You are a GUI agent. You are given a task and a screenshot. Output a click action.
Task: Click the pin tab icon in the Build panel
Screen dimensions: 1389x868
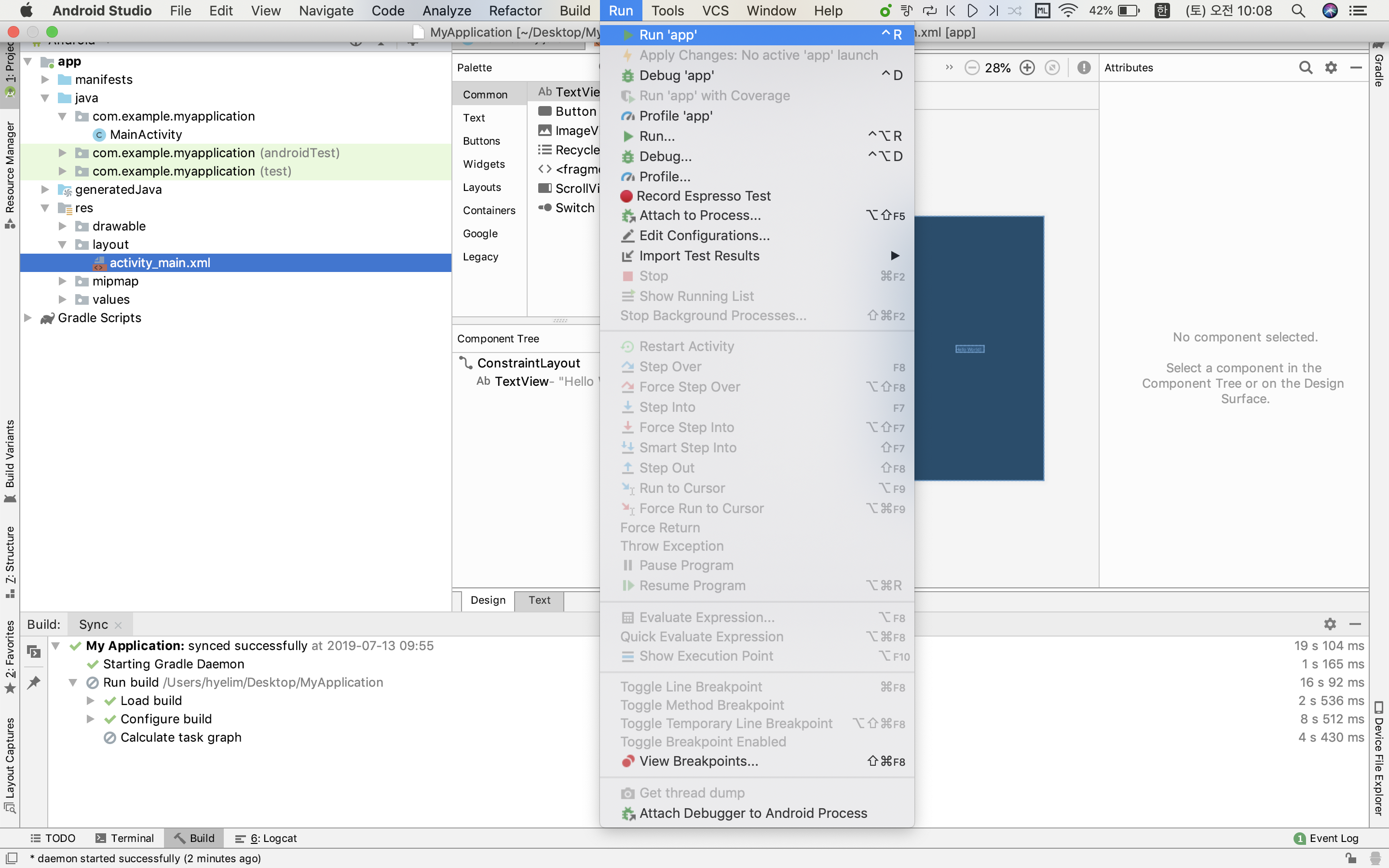tap(34, 682)
